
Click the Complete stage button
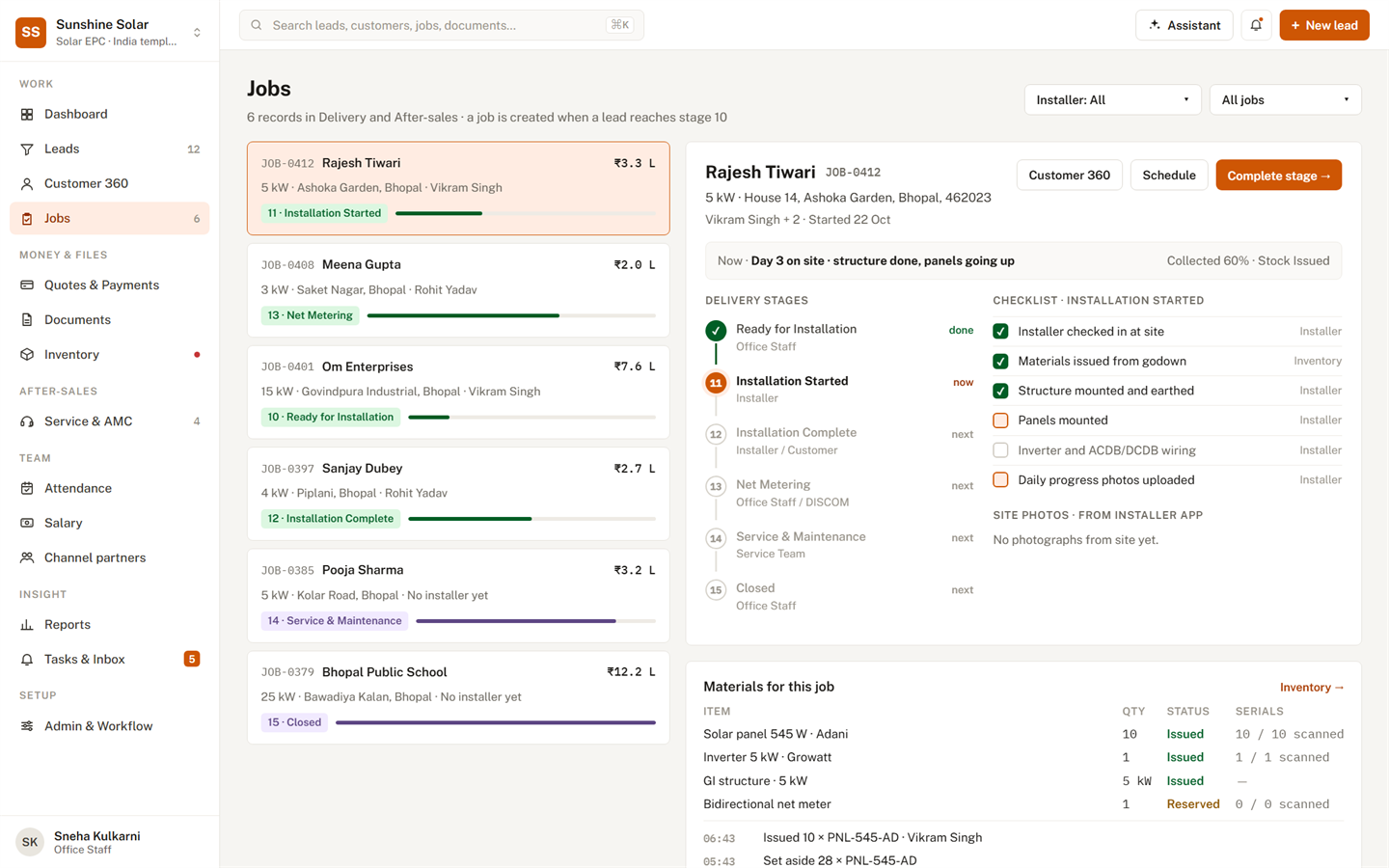coord(1278,176)
